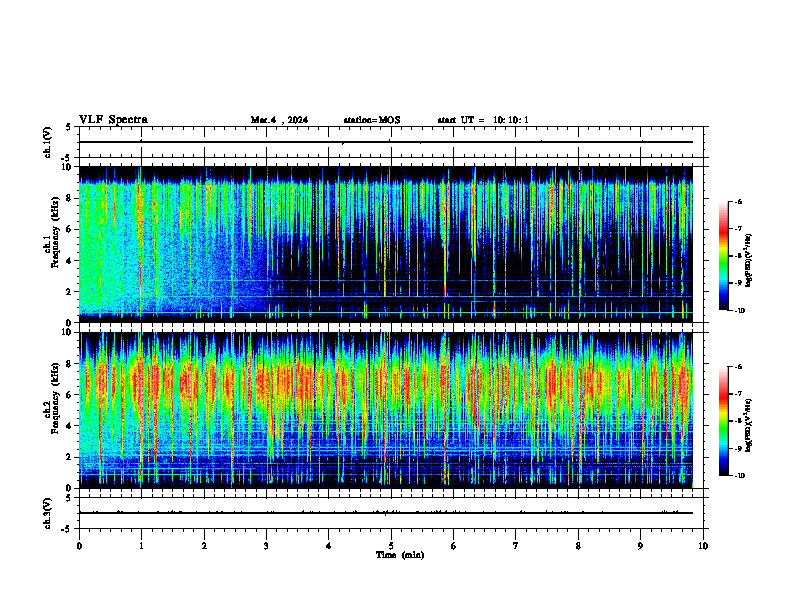Click the "6" kHz tick on ch.1 axis
Viewport: 792px width, 612px height.
point(69,230)
